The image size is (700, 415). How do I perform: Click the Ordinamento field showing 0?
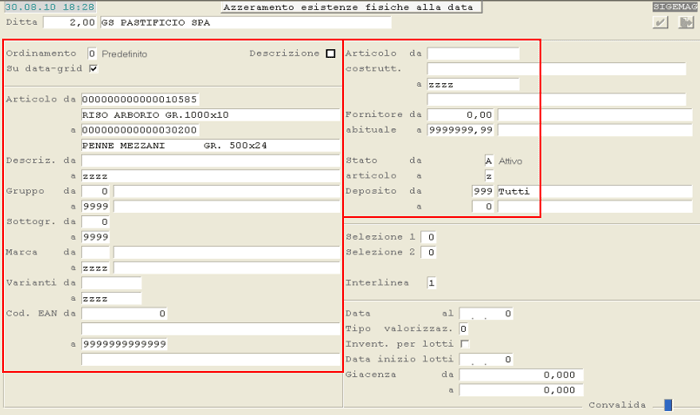91,53
